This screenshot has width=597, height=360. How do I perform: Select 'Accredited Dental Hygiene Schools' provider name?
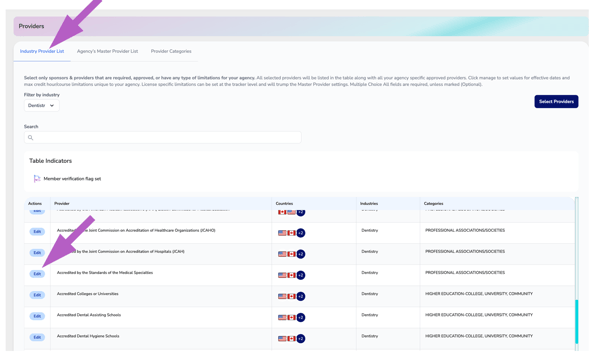(x=88, y=336)
